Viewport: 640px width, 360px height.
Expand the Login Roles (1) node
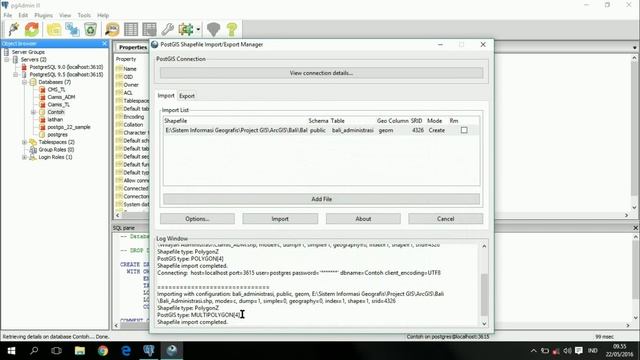pyautogui.click(x=24, y=157)
